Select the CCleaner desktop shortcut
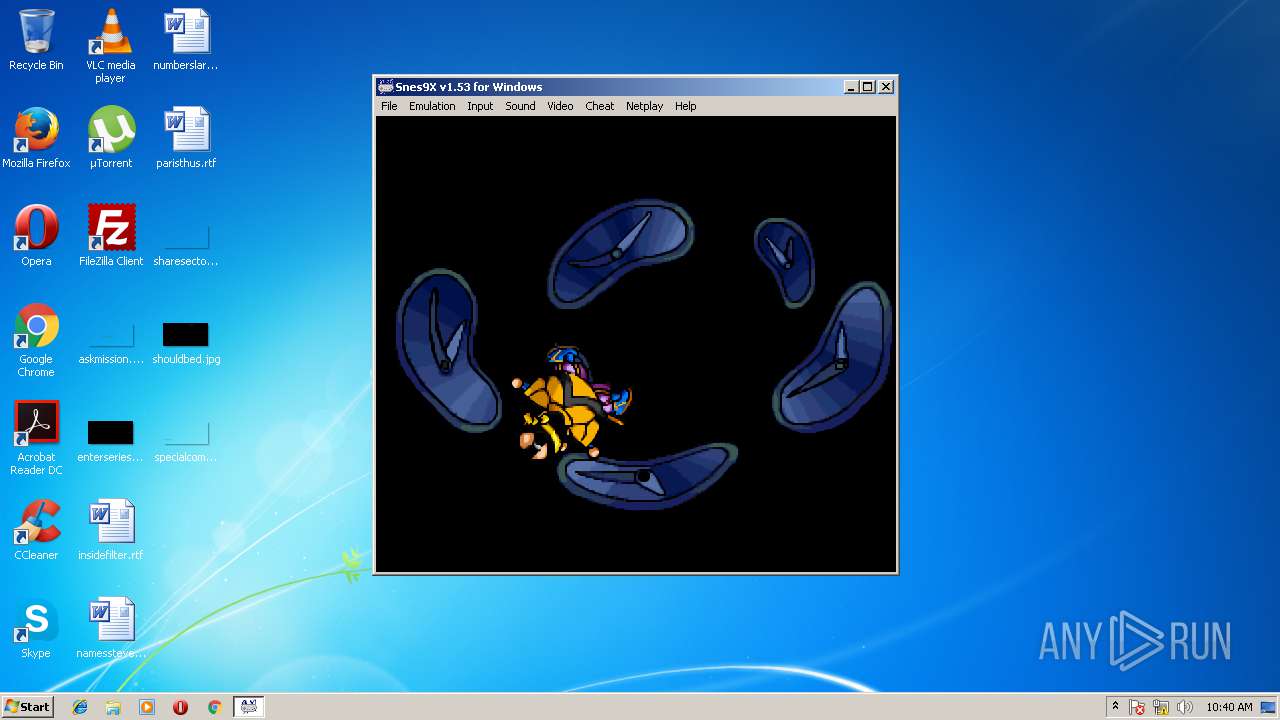 click(36, 530)
